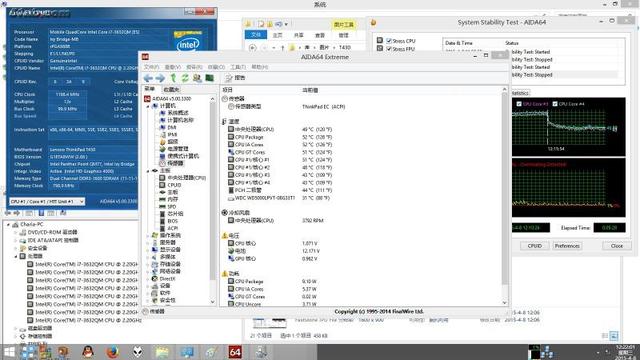Open the 文件(F) menu in AIDA64
Viewport: 640px width, 360px height.
click(x=151, y=67)
